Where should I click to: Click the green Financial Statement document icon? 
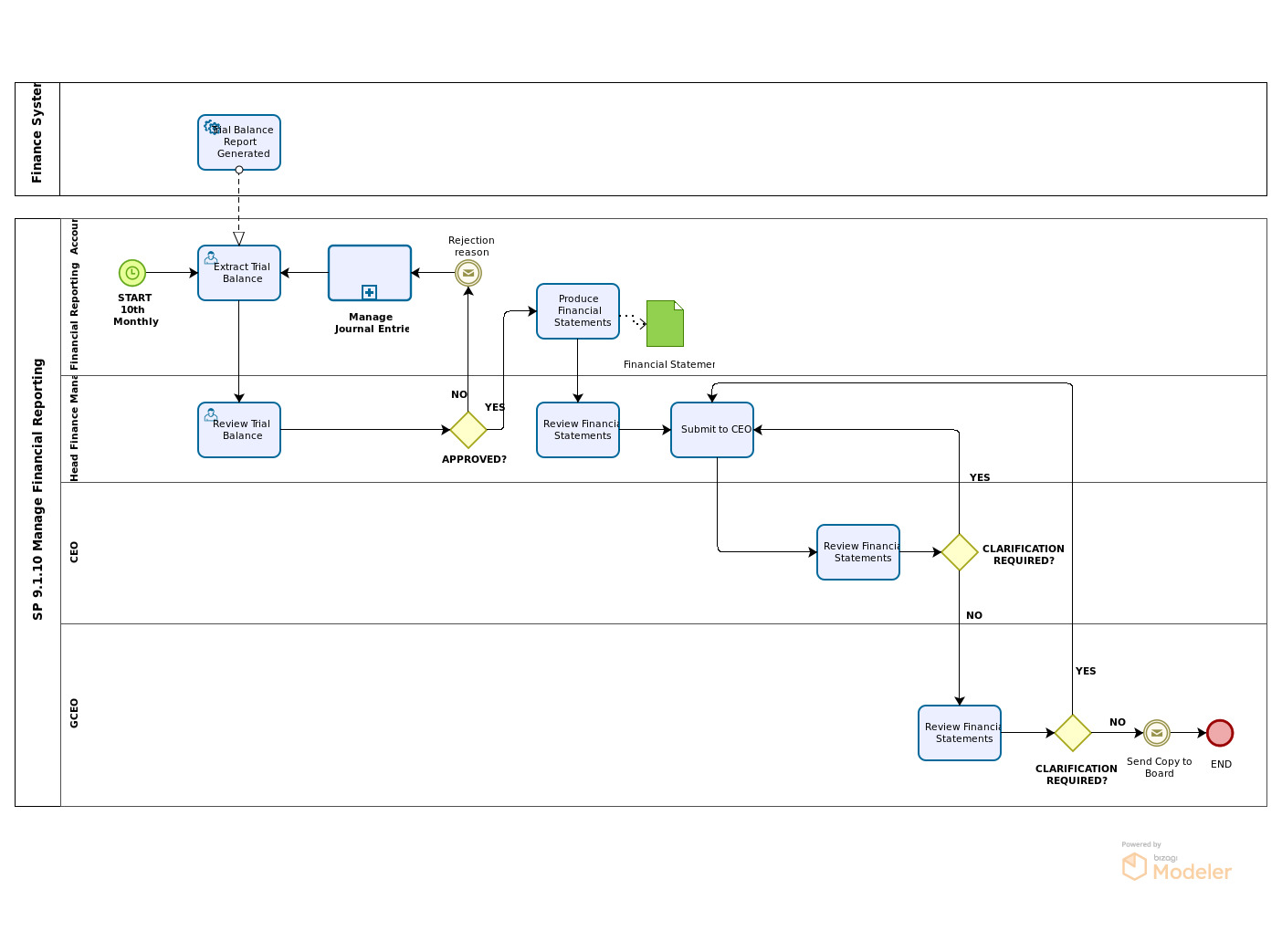[665, 324]
